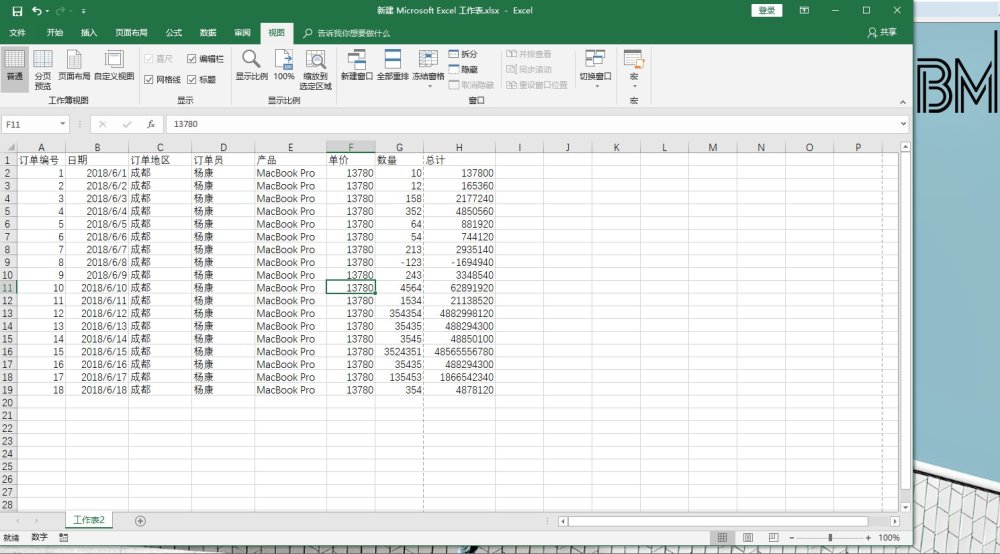Click the 分页预览 (Page Break Preview) icon
Viewport: 1000px width, 554px height.
click(43, 67)
